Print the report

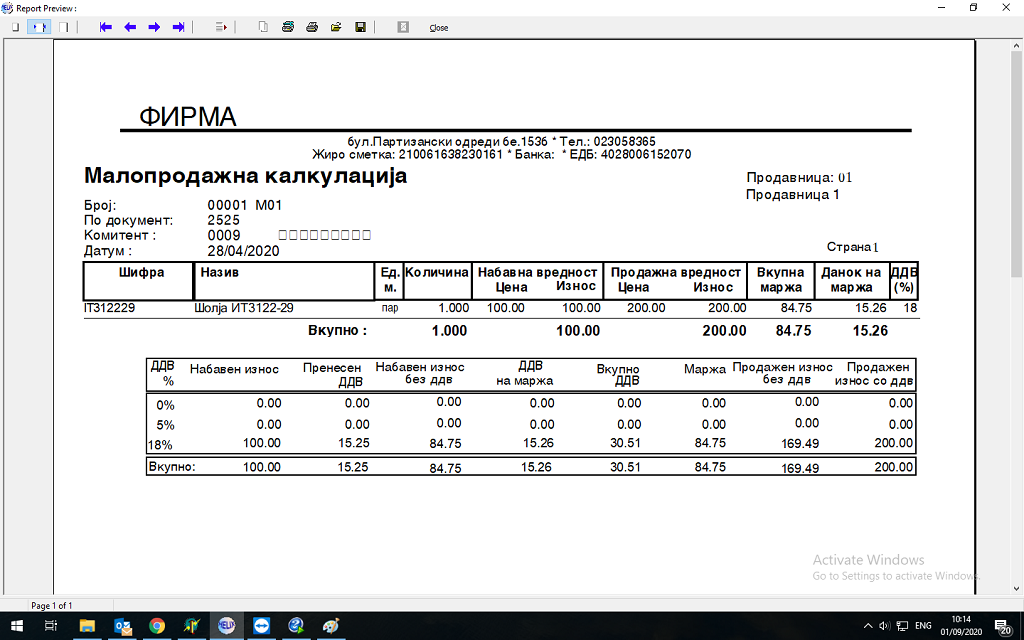312,27
